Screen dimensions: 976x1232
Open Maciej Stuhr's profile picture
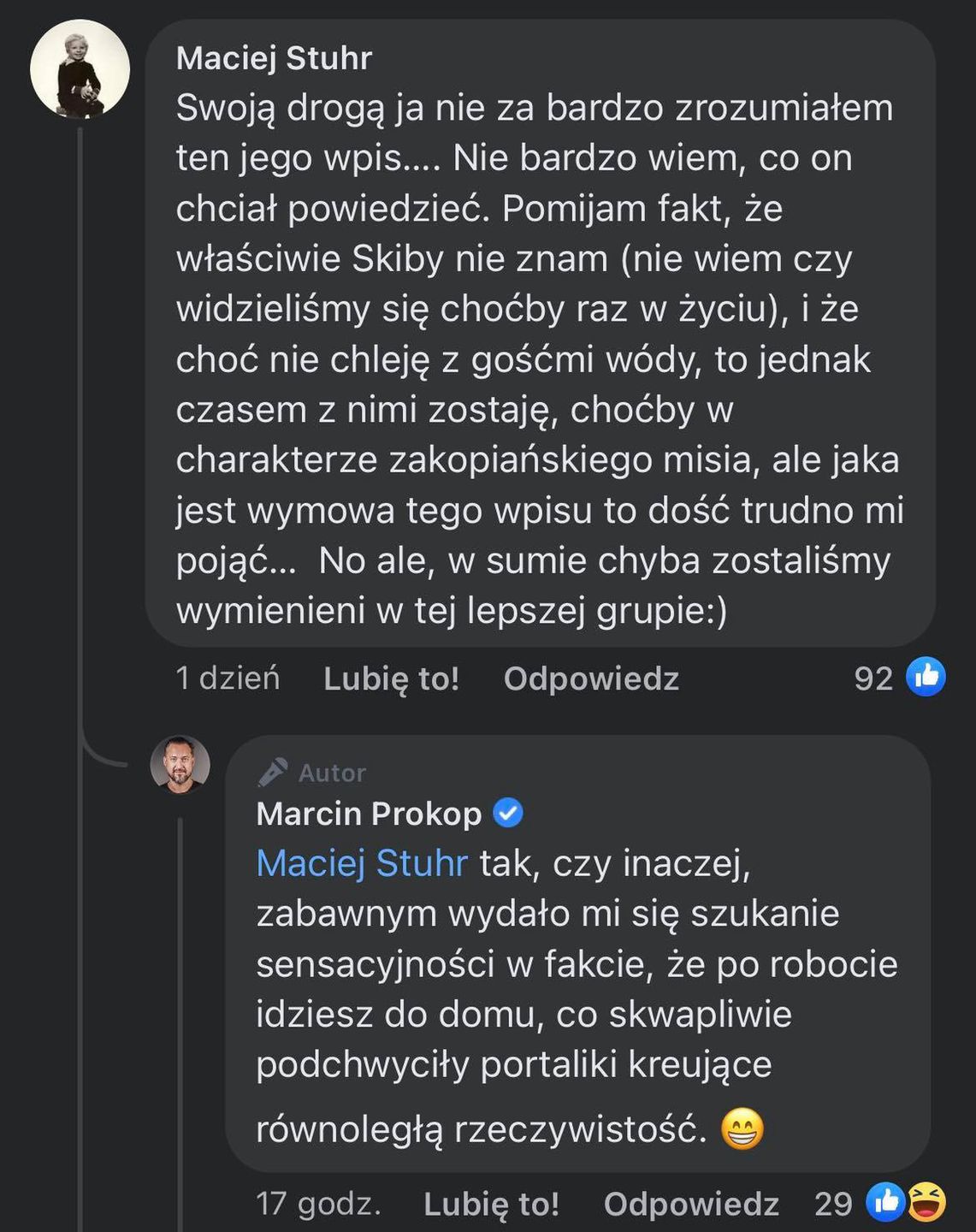(x=80, y=69)
